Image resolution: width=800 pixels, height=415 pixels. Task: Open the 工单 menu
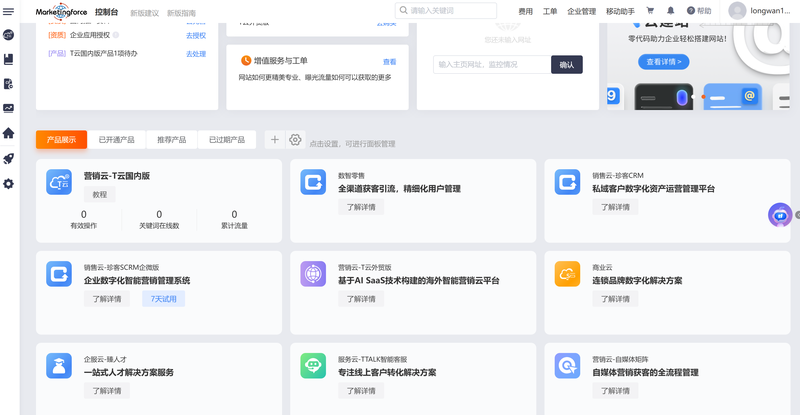[x=550, y=11]
